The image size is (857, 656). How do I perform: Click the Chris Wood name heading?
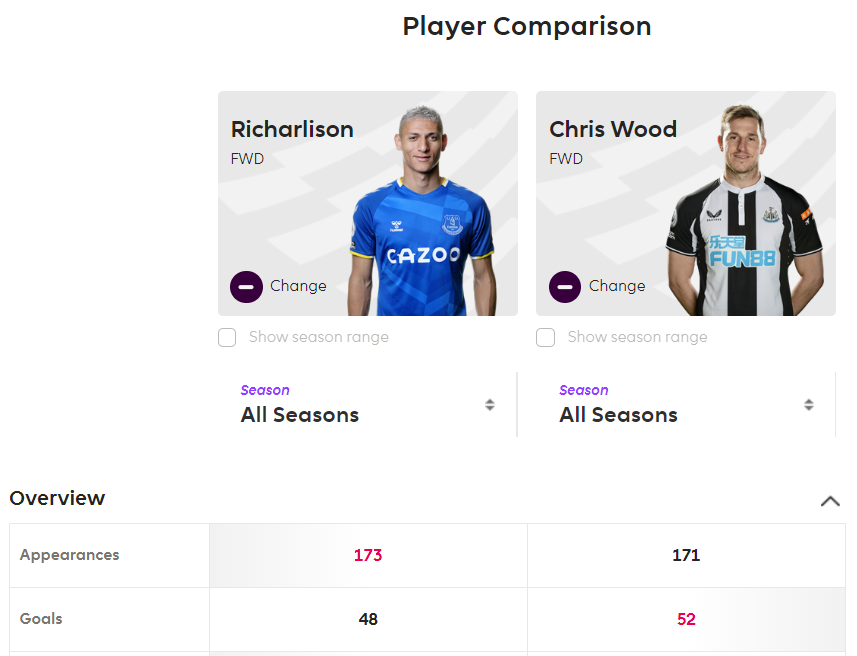613,130
